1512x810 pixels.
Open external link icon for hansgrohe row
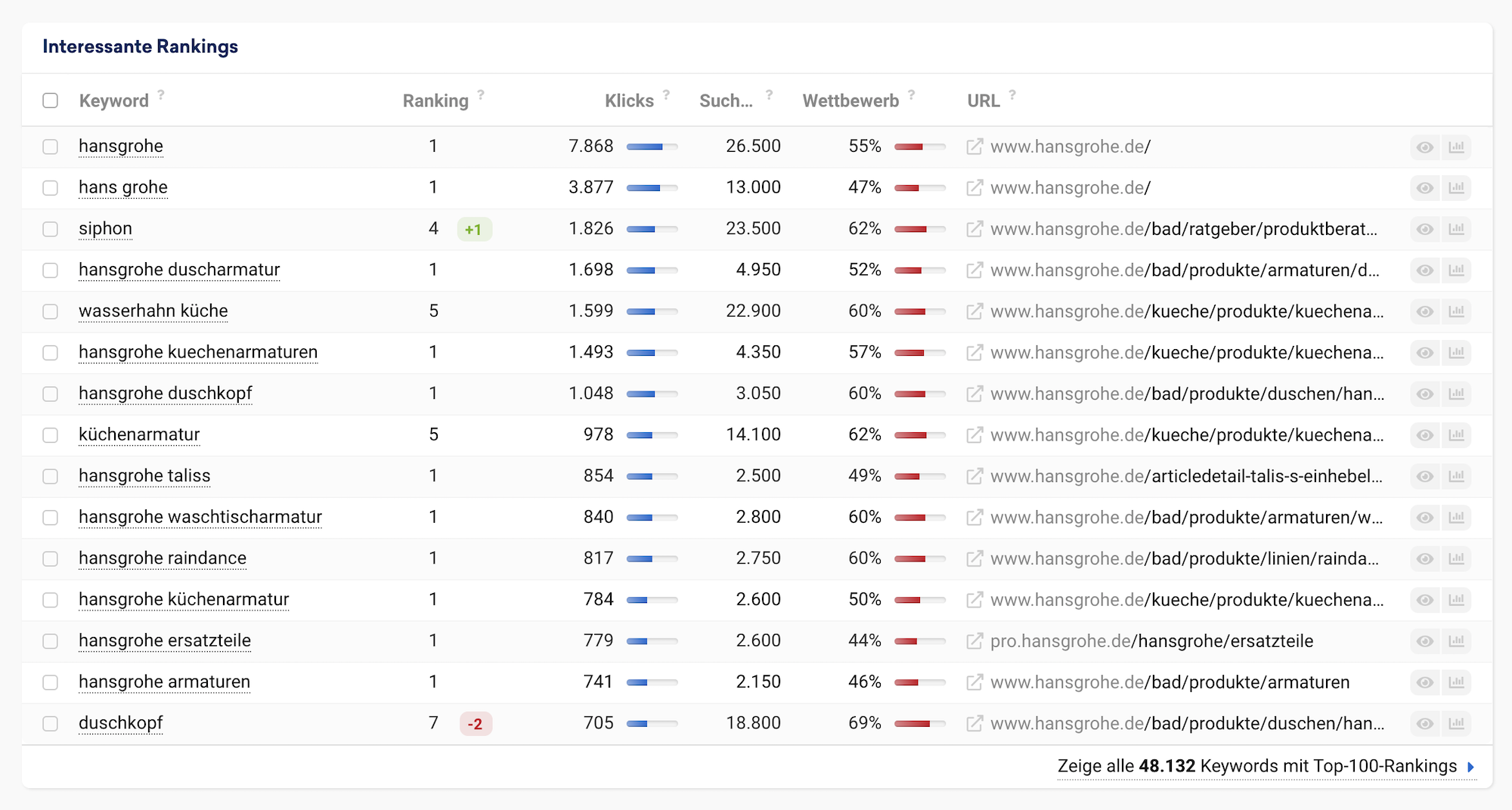[974, 147]
